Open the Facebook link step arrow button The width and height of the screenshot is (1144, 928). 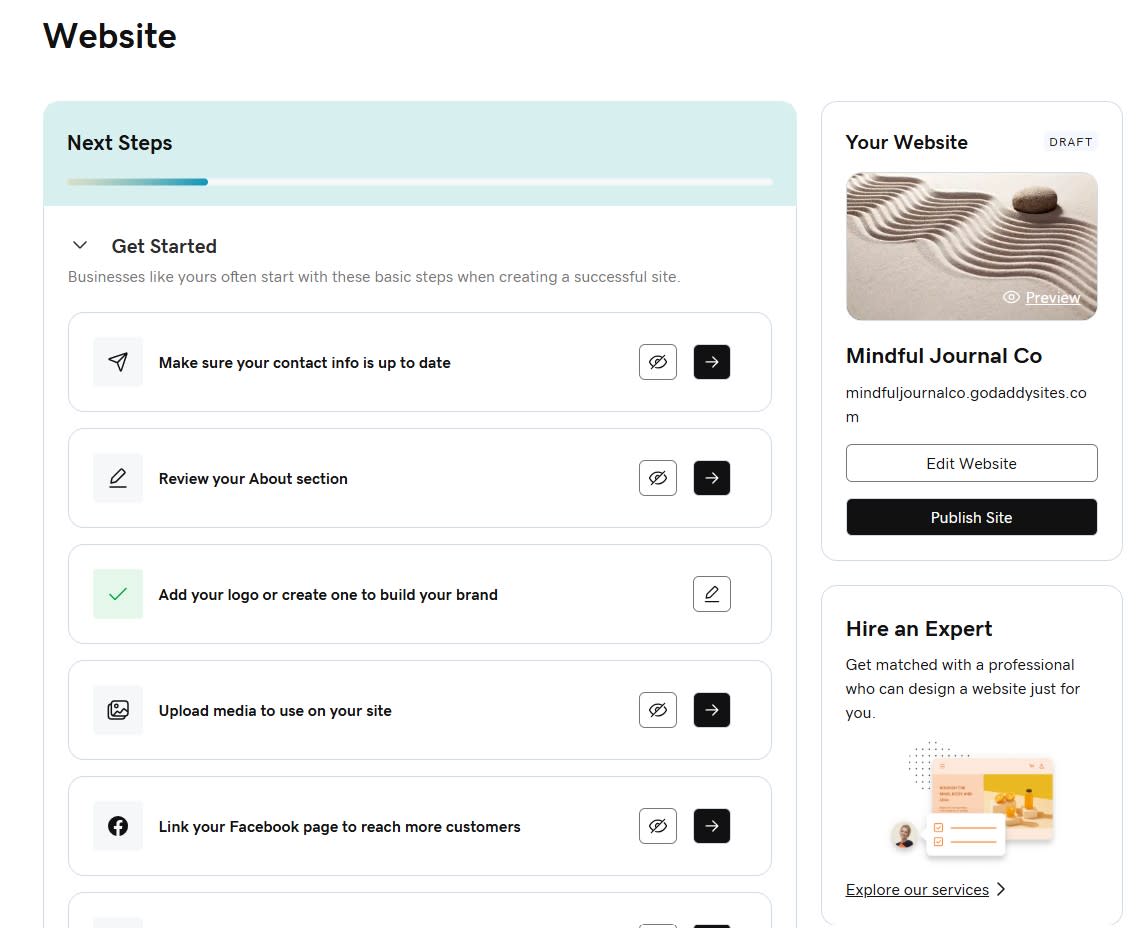coord(712,826)
